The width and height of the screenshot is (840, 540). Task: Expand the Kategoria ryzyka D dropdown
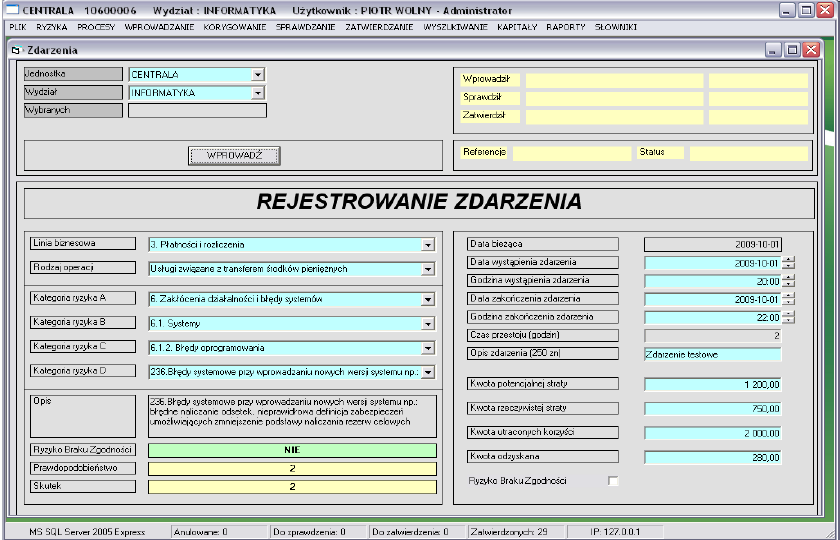tap(428, 372)
